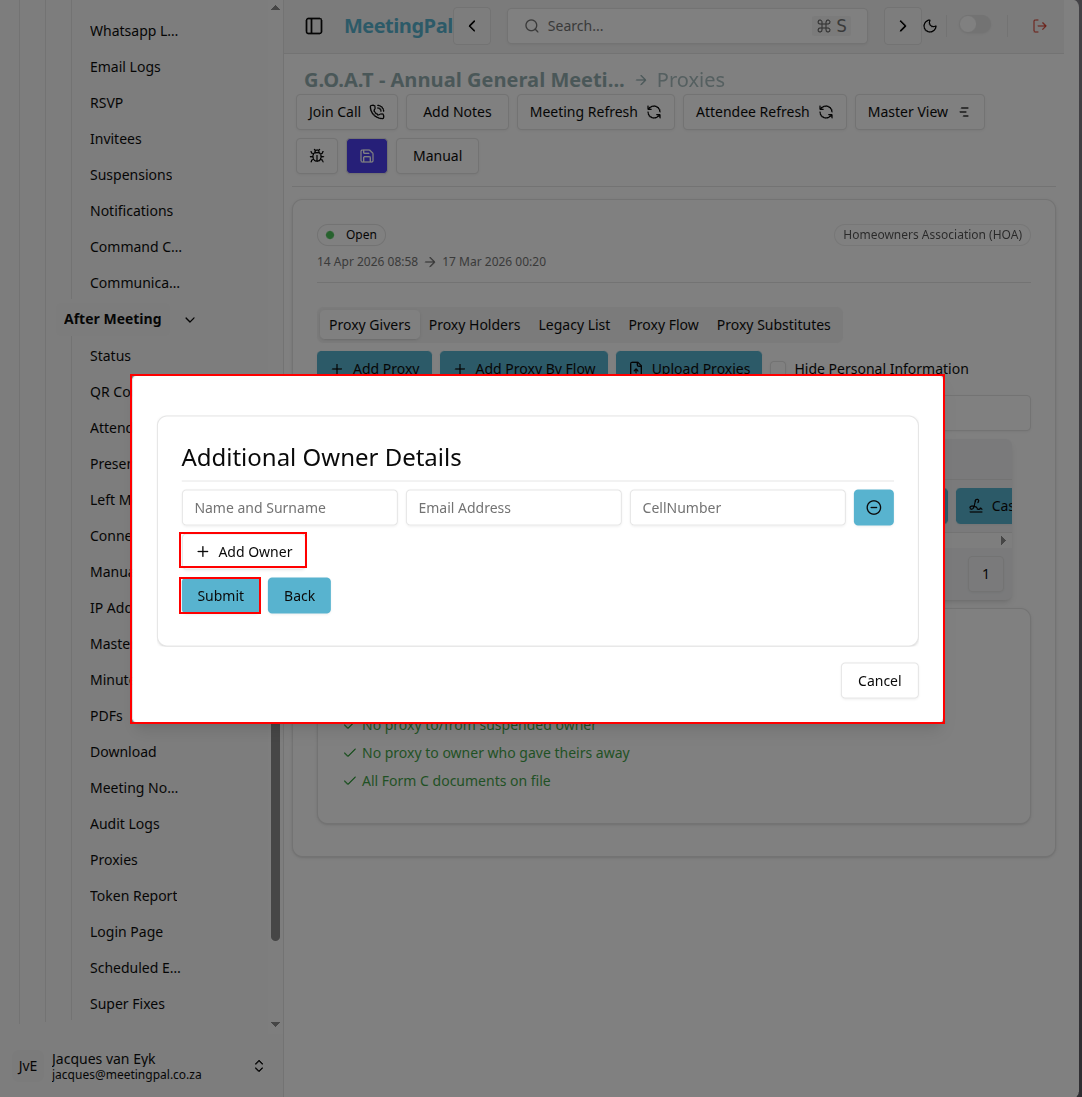
Task: Click the bug debug icon button
Action: (317, 155)
